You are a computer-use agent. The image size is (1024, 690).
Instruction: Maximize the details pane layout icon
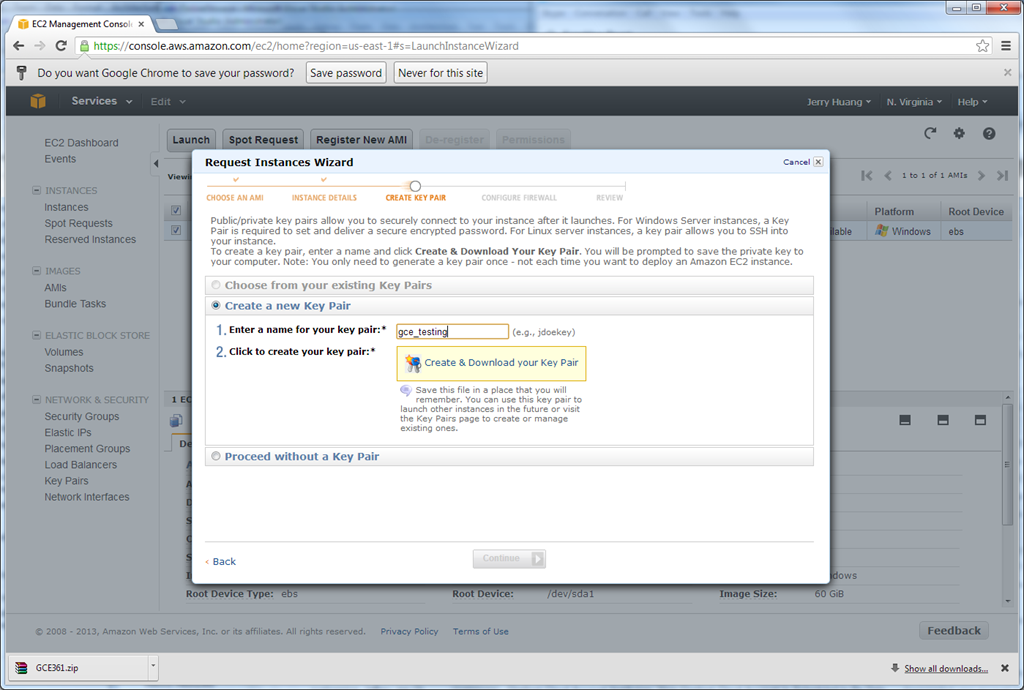[x=980, y=420]
